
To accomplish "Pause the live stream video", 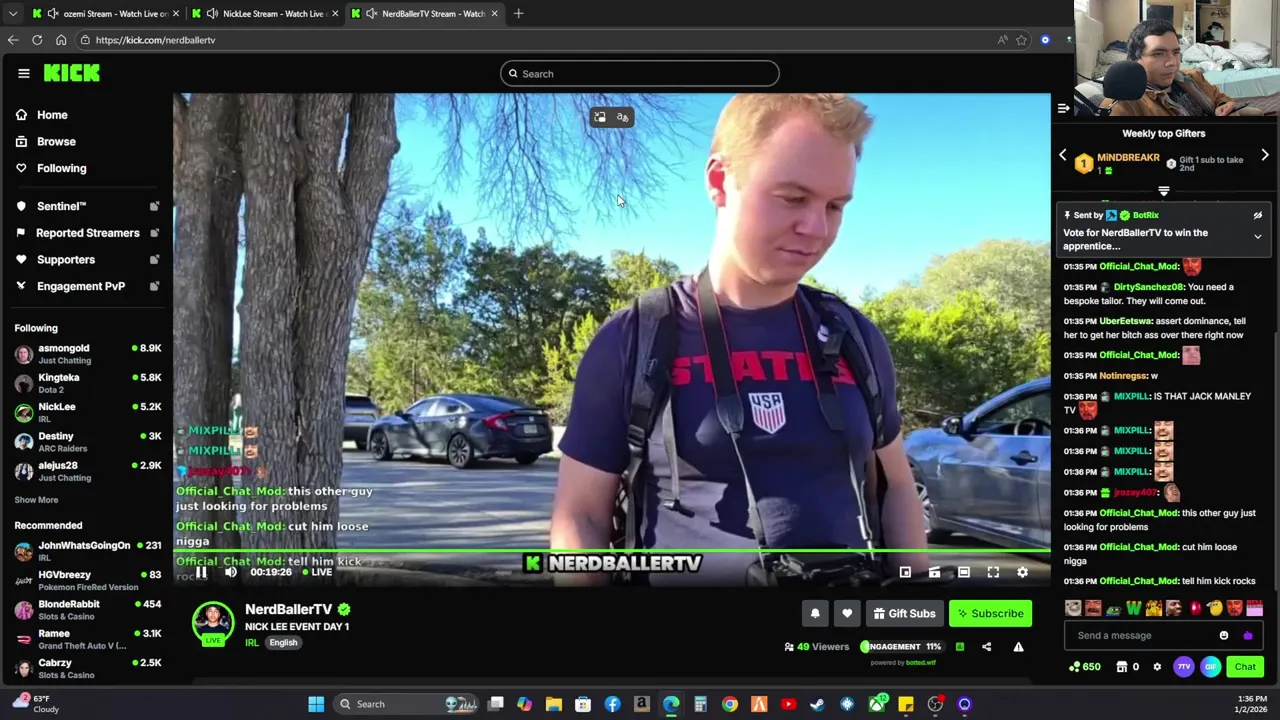I will click(201, 573).
